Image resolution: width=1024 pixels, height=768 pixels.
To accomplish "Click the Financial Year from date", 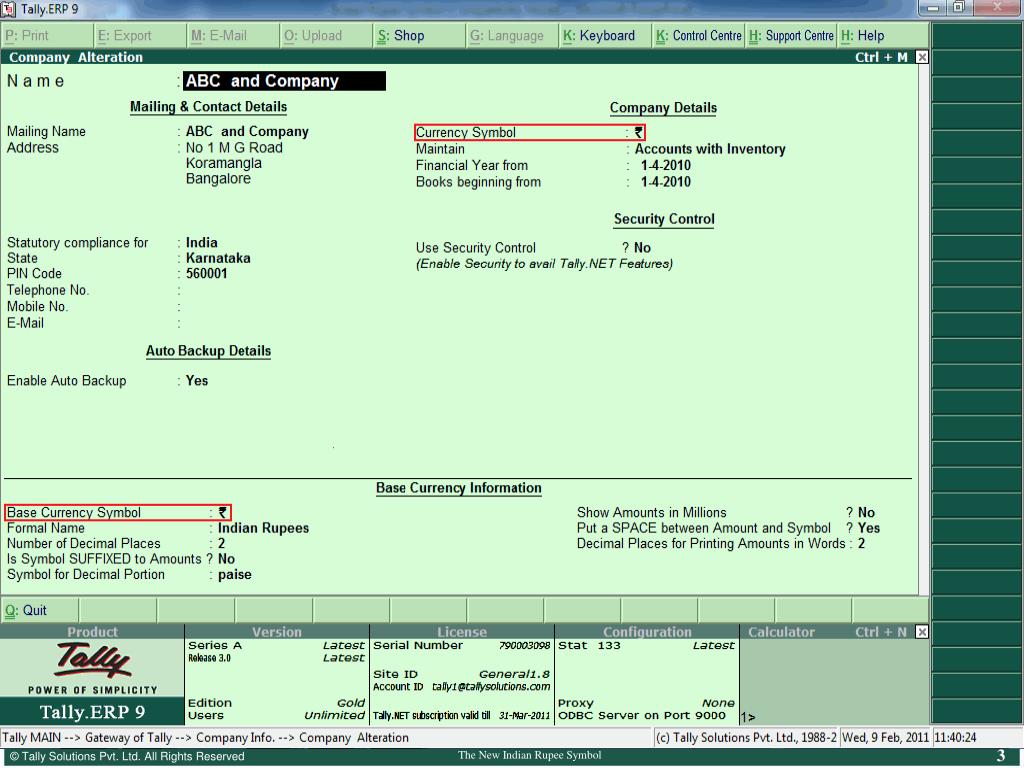I will [665, 166].
